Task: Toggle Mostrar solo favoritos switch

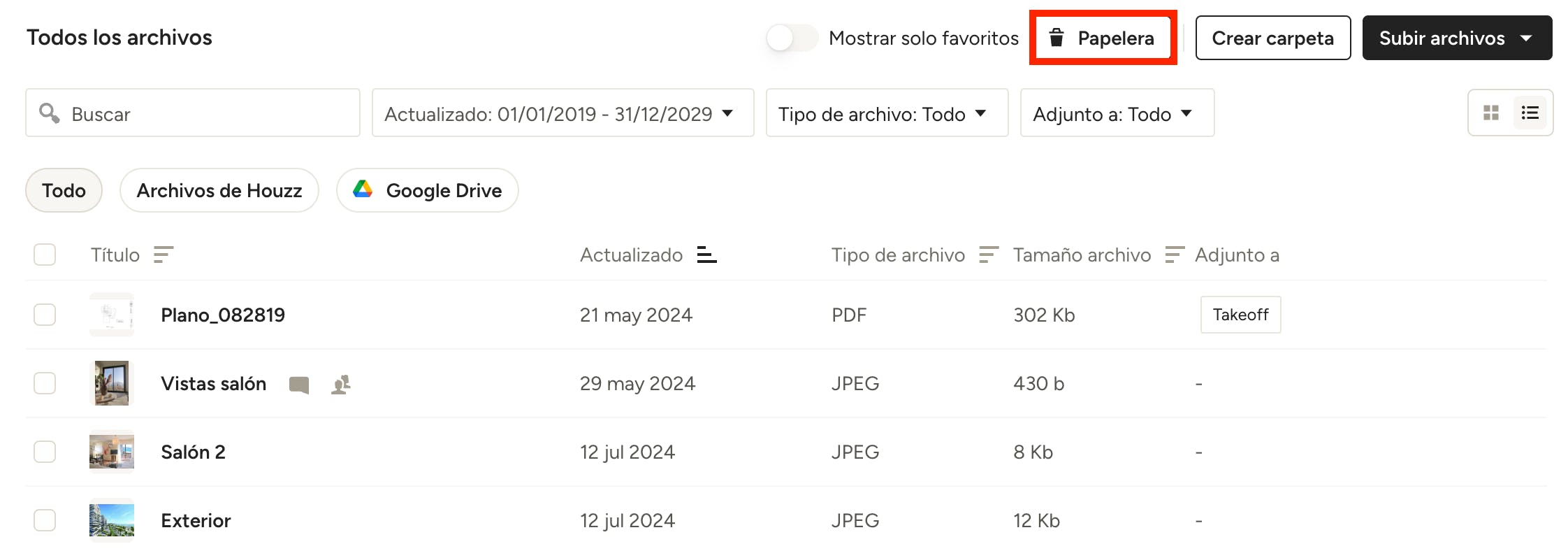Action: pos(792,38)
